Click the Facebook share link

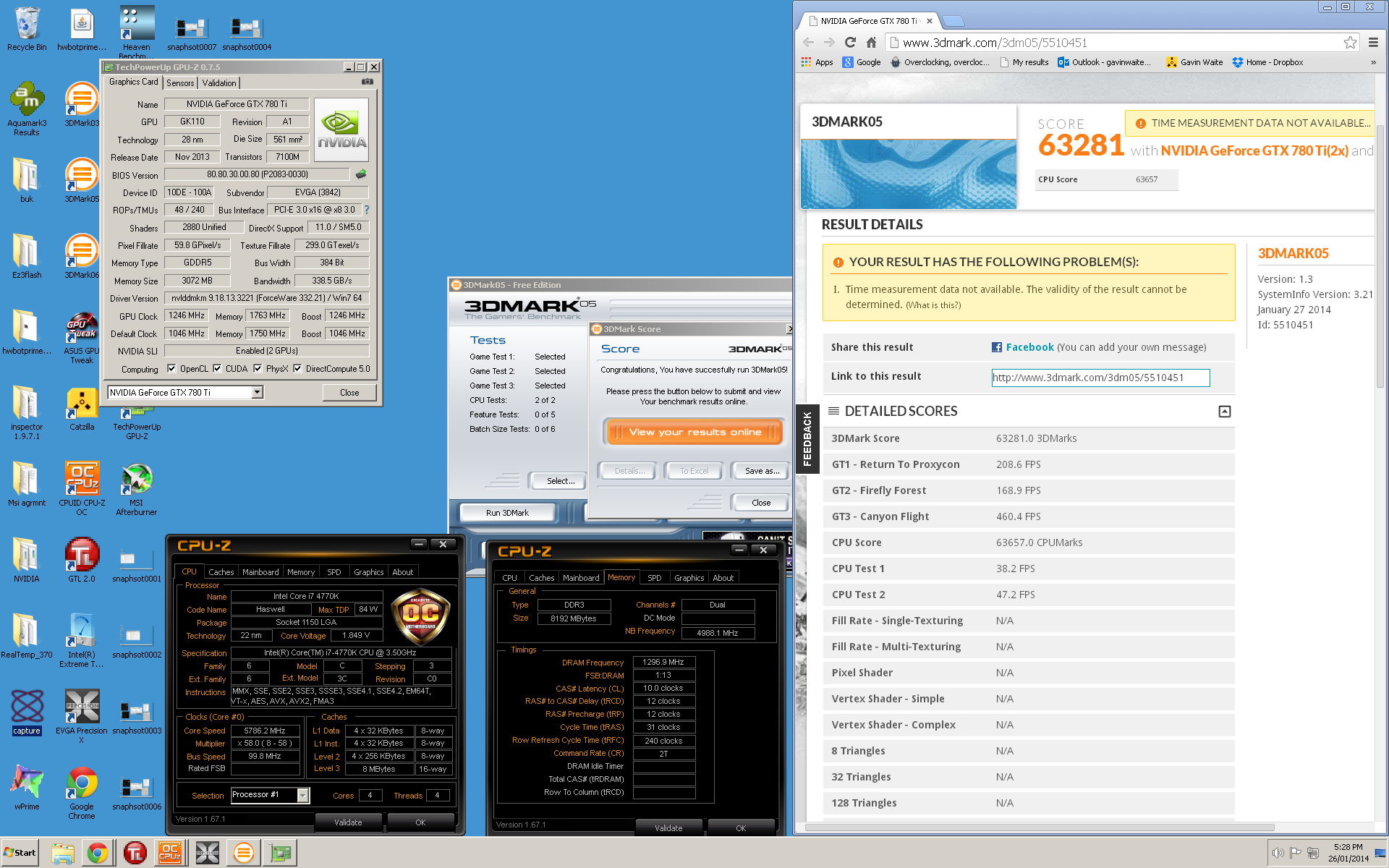tap(1029, 347)
